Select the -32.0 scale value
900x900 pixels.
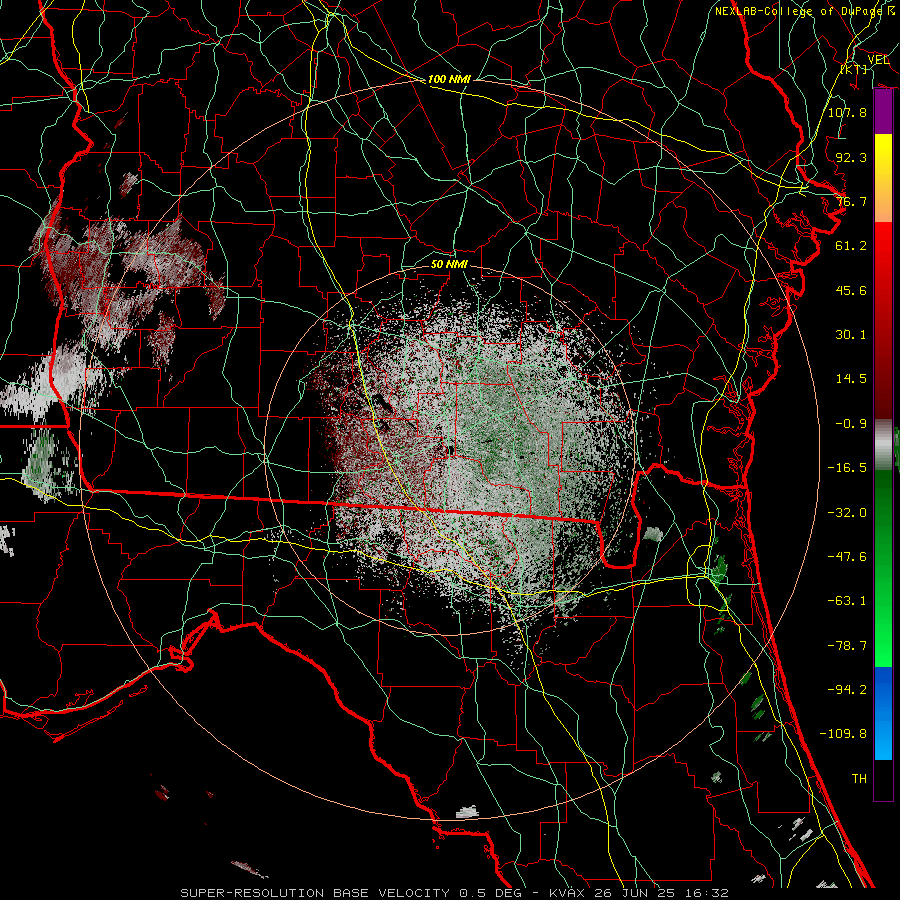point(847,513)
